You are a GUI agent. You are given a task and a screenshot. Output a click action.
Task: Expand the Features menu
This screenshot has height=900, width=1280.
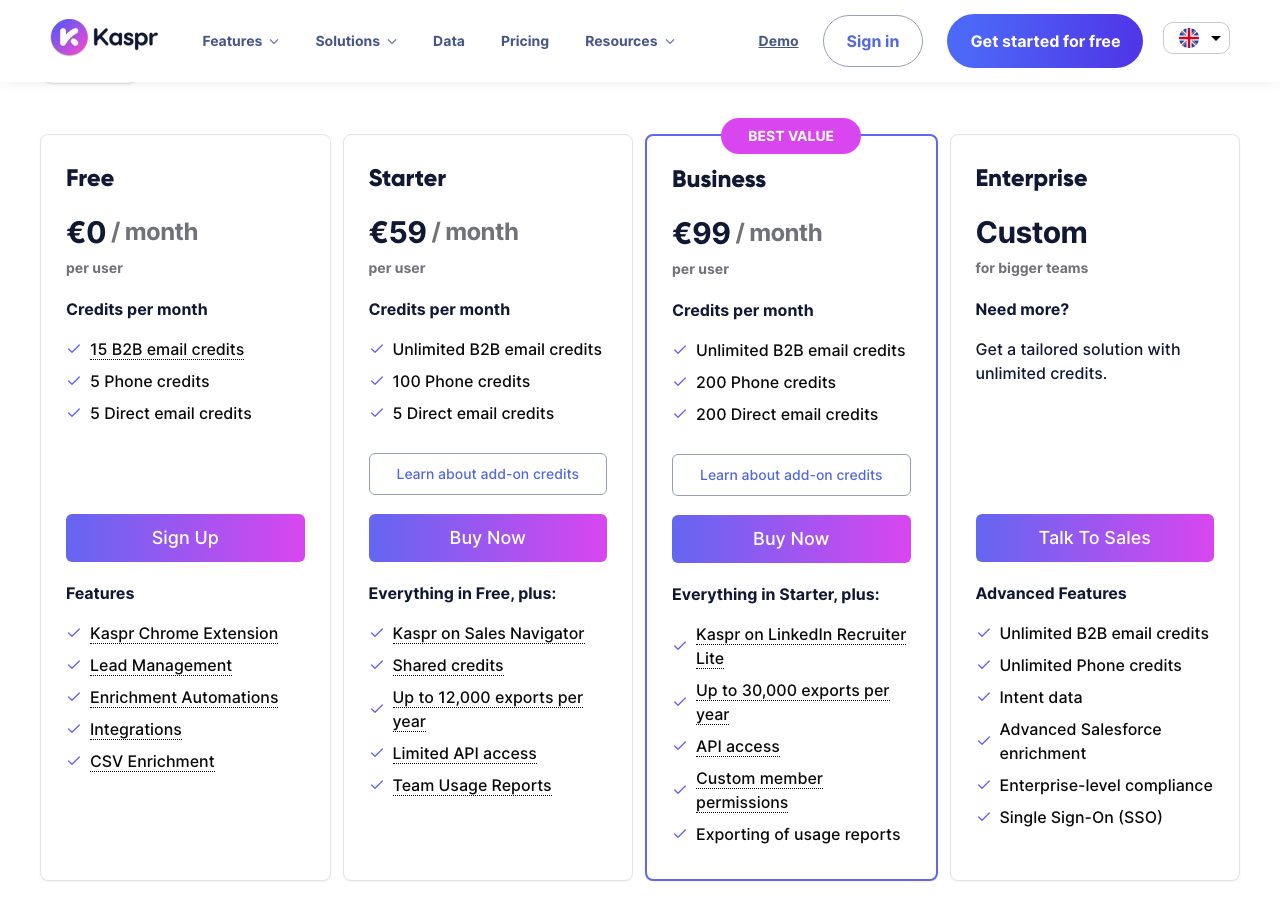(240, 41)
